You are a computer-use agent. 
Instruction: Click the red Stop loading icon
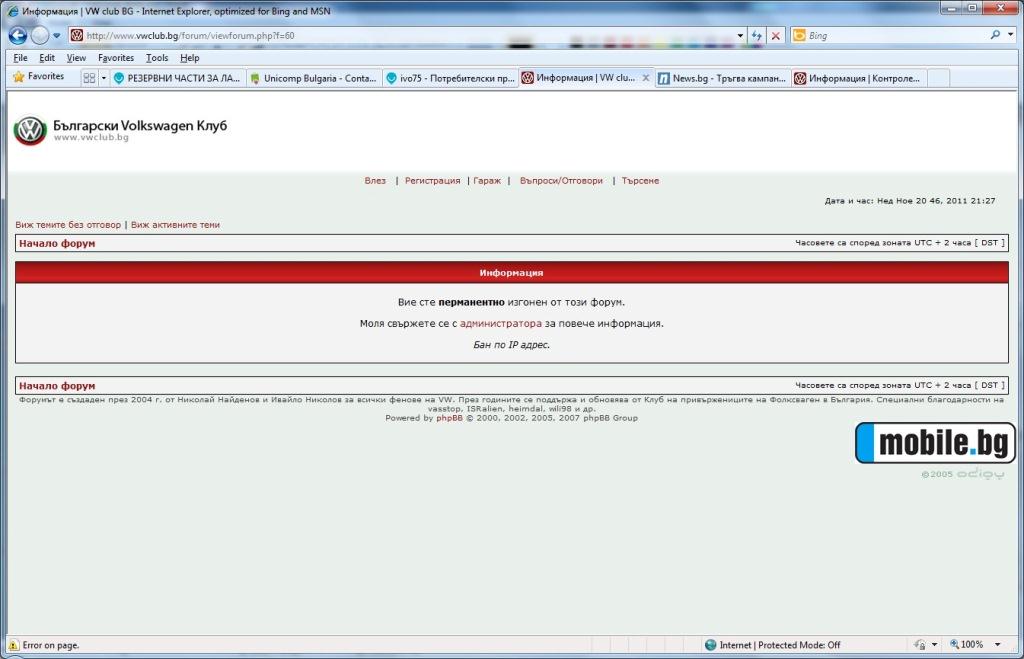776,35
